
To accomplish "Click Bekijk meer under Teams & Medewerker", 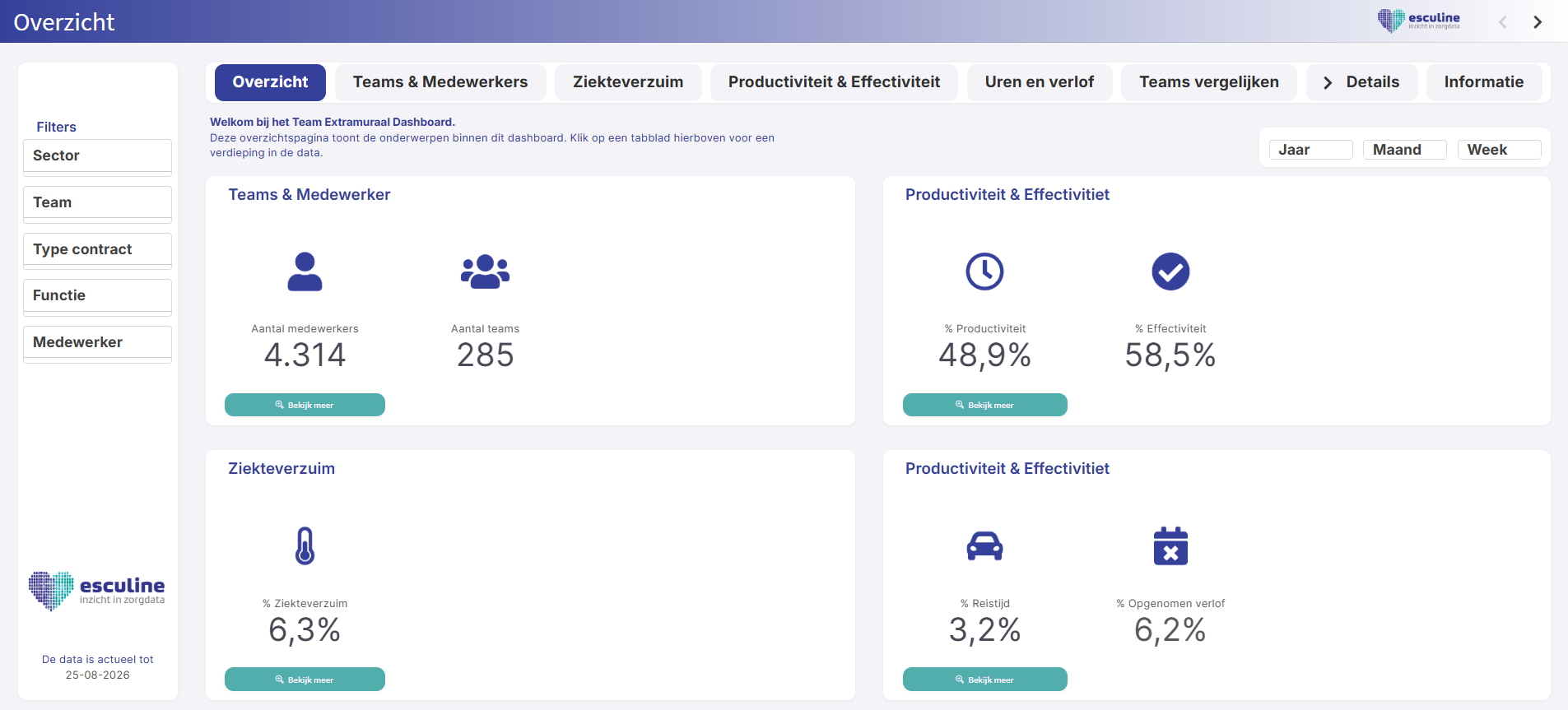I will click(305, 405).
